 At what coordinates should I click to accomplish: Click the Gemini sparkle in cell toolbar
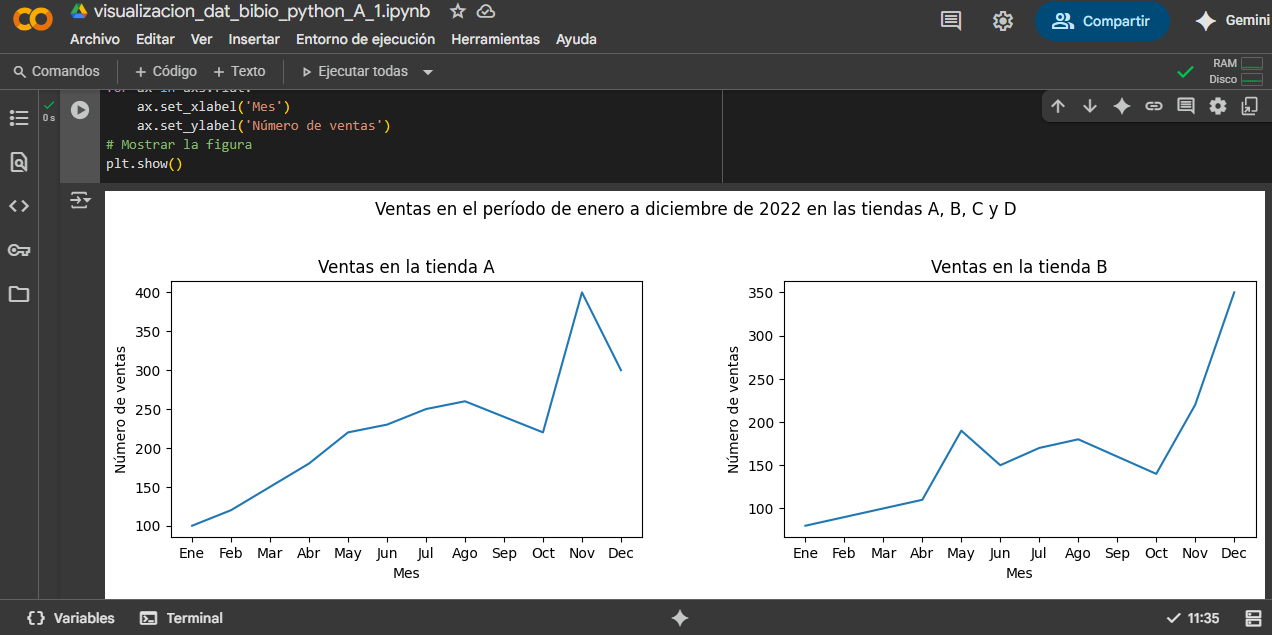[1122, 106]
